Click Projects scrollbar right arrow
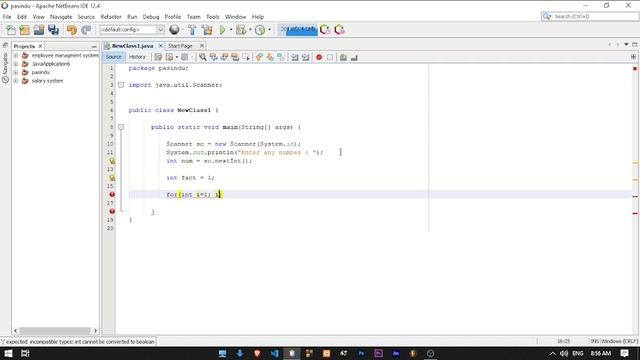640x360 pixels. pos(95,331)
